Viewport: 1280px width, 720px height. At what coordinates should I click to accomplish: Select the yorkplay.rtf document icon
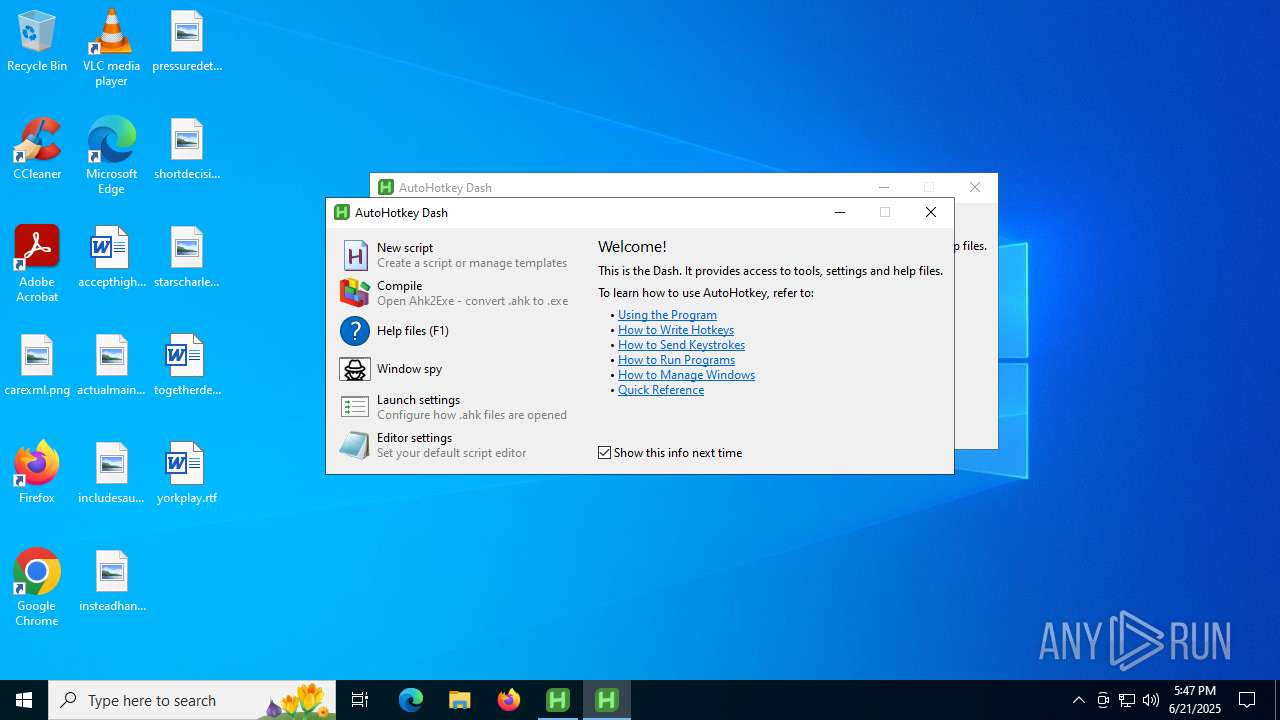click(x=187, y=474)
